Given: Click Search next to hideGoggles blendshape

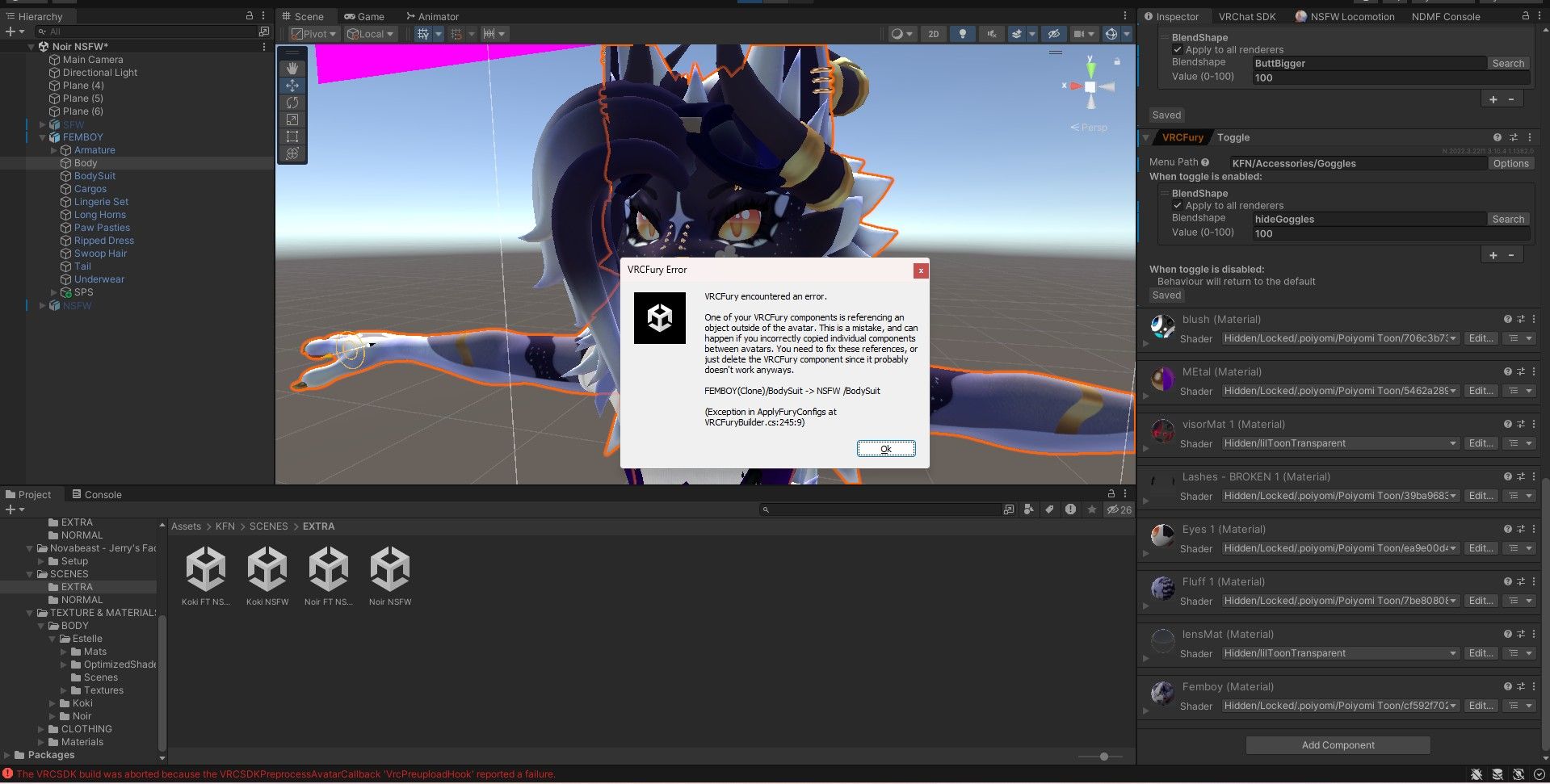Looking at the screenshot, I should (1508, 219).
